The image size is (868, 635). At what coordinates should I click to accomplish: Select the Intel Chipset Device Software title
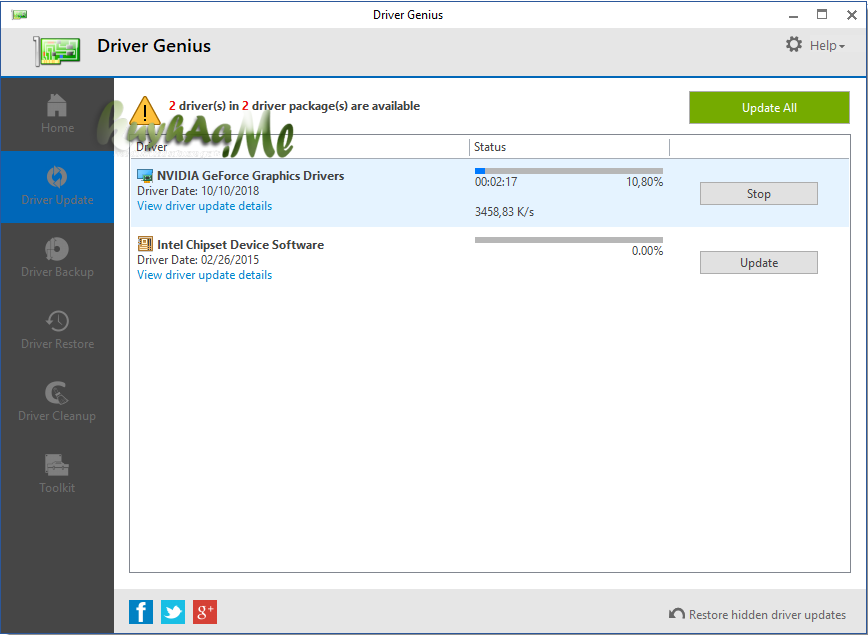coord(240,245)
